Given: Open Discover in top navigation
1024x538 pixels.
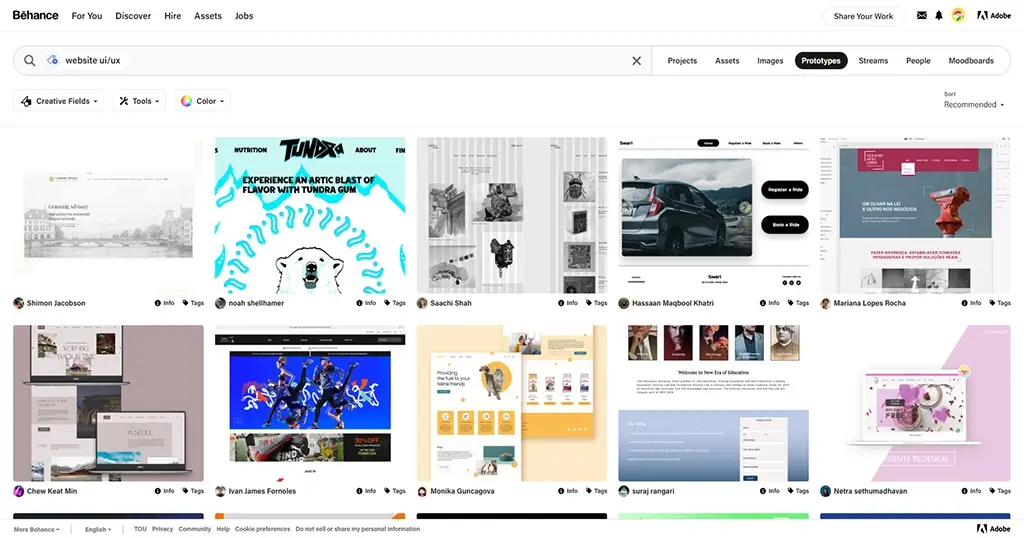Looking at the screenshot, I should tap(133, 16).
